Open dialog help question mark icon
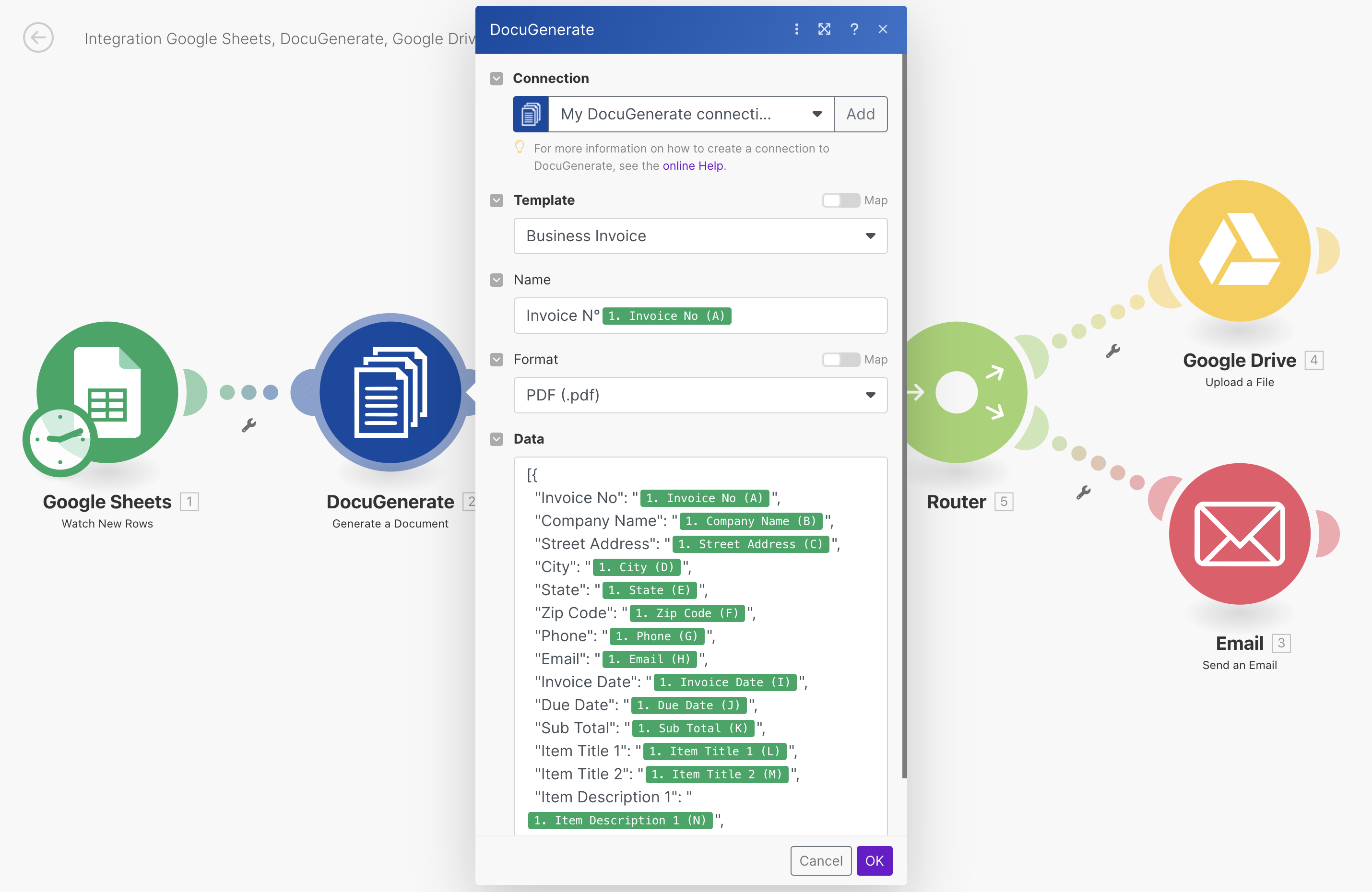This screenshot has width=1372, height=892. tap(854, 29)
